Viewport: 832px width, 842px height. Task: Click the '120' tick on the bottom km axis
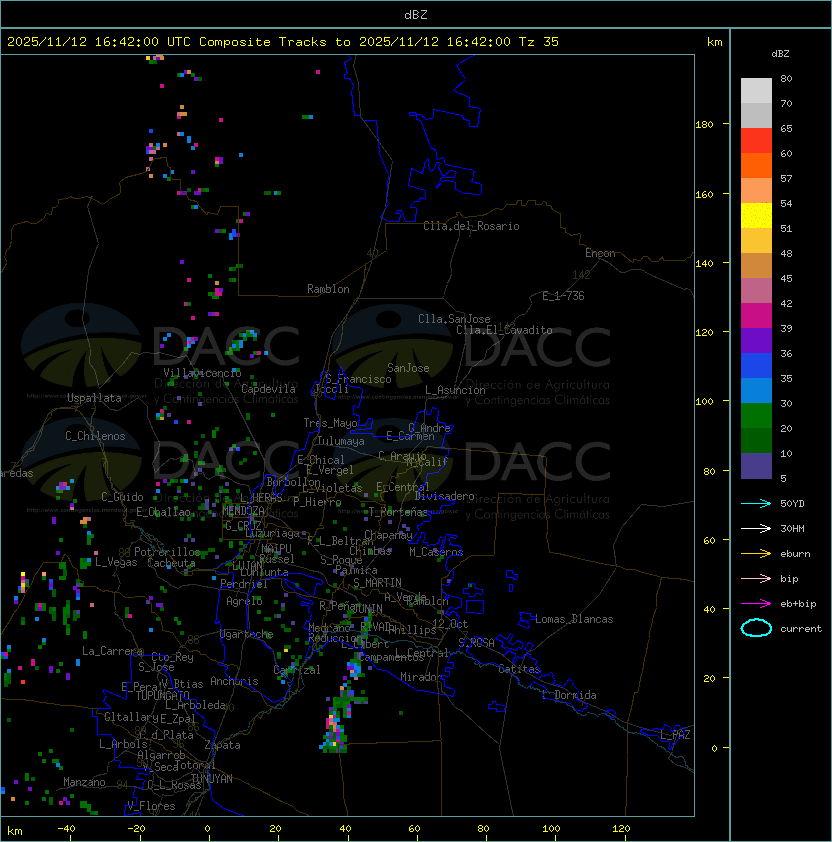(621, 828)
